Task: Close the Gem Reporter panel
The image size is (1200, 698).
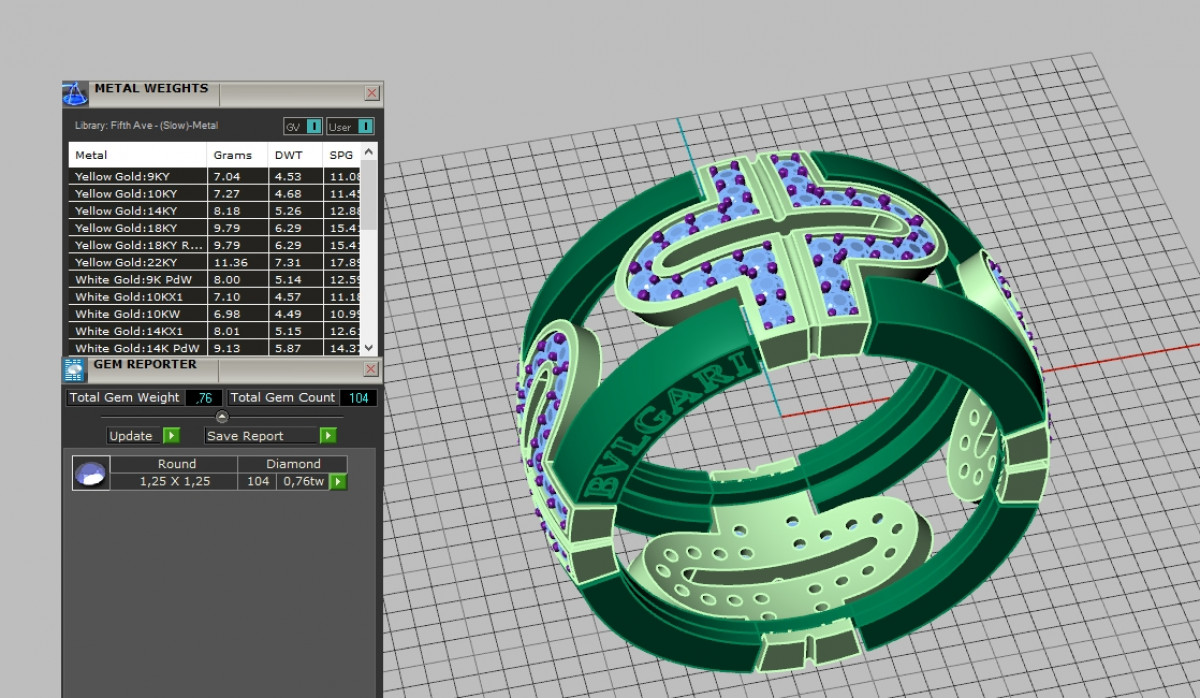Action: pyautogui.click(x=371, y=369)
